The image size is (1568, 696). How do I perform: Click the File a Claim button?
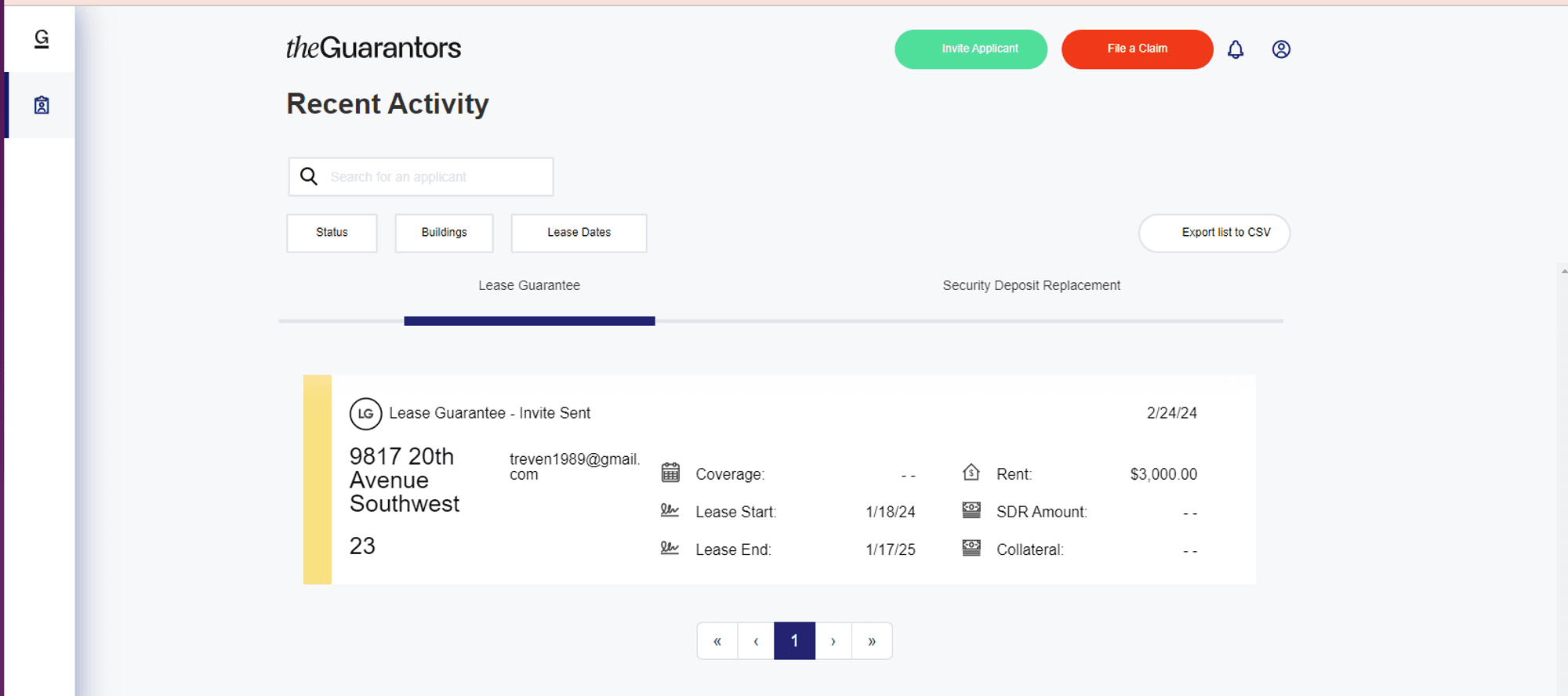[1137, 49]
